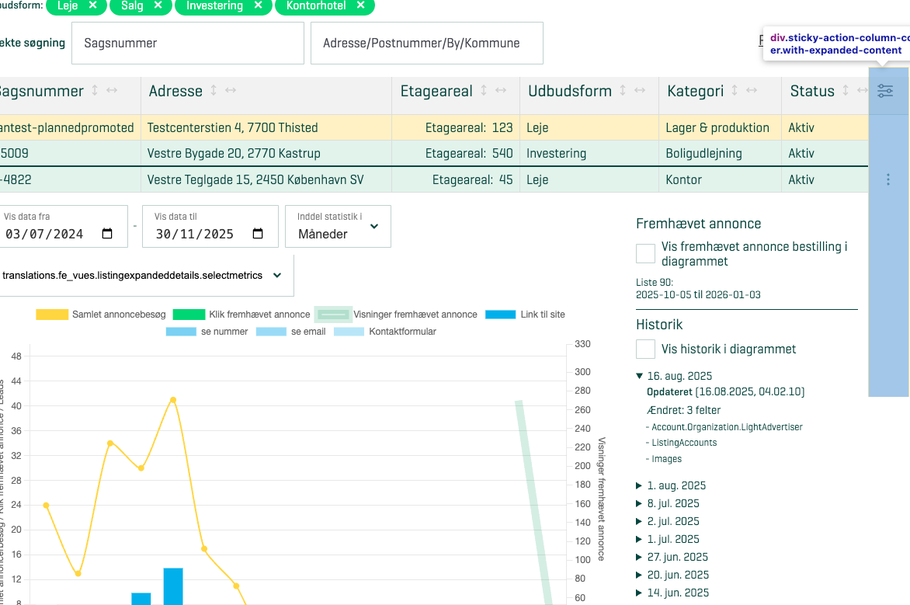This screenshot has height=605, width=910.
Task: Remove the Leje filter chip
Action: point(93,6)
